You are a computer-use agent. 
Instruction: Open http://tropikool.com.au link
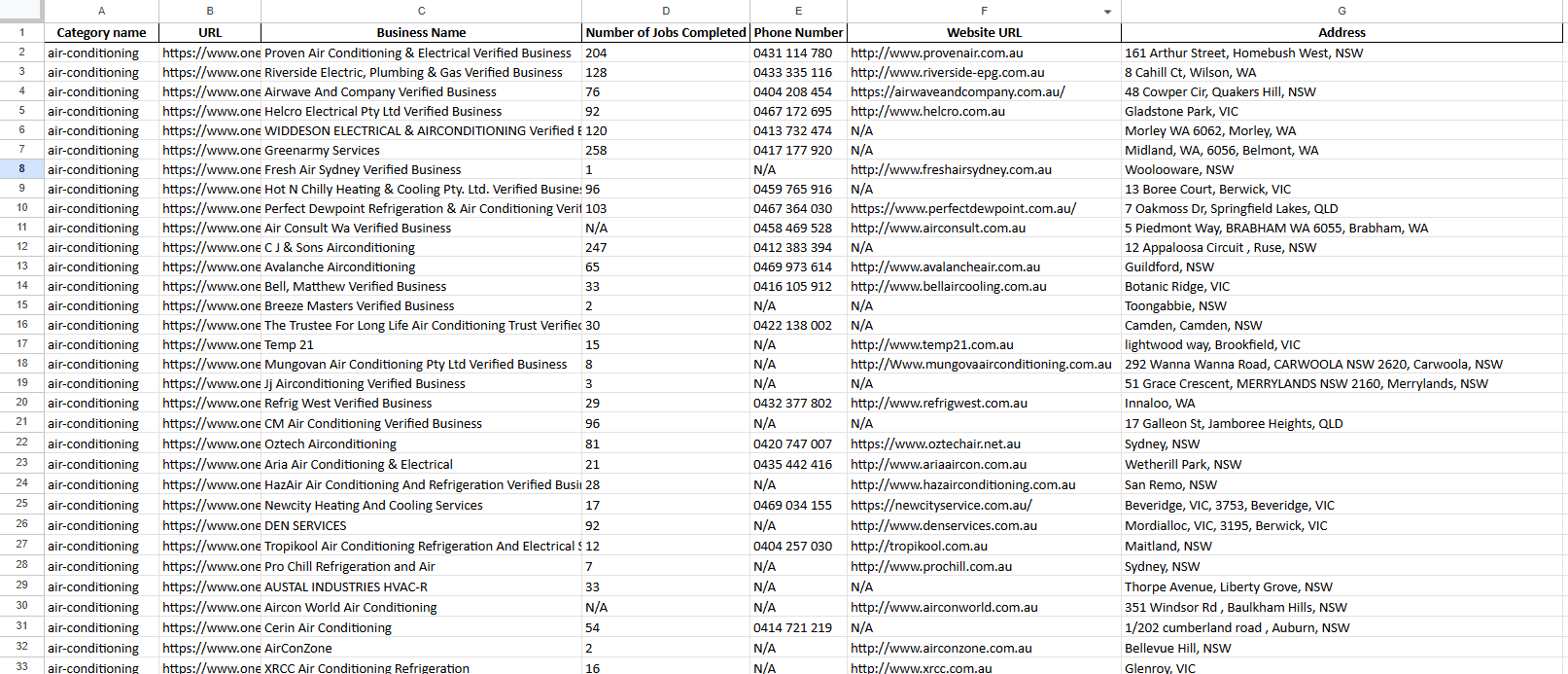919,546
